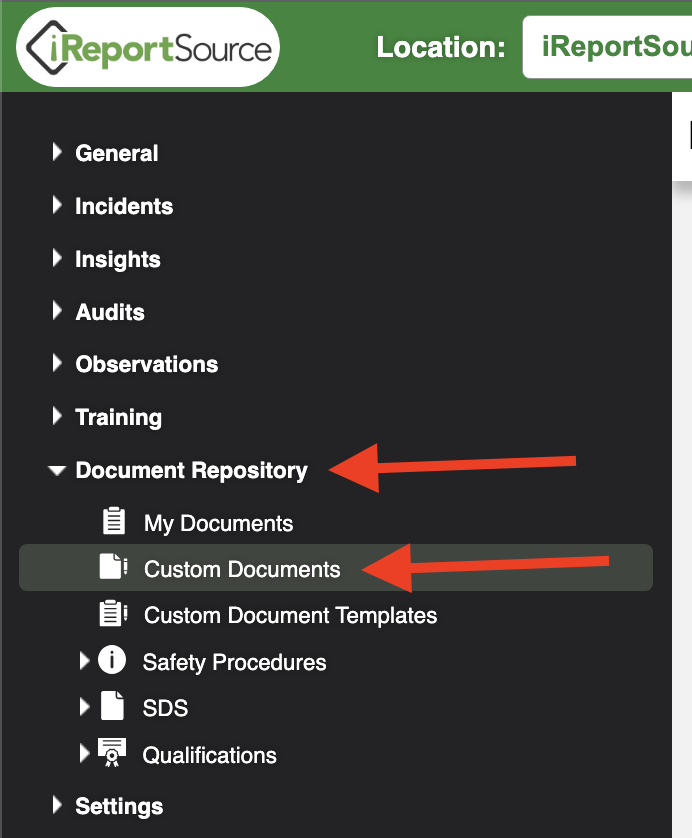The image size is (692, 838).
Task: Expand the General section arrow
Action: point(57,152)
